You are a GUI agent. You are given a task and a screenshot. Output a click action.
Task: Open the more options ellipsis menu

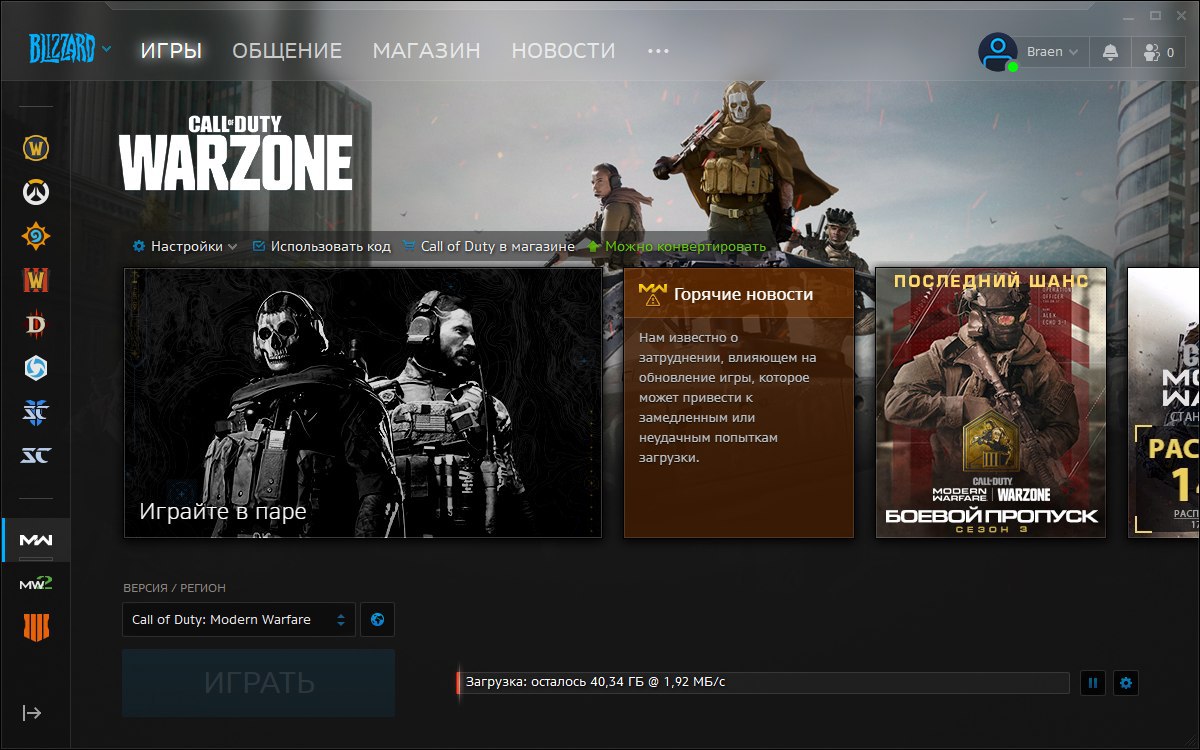657,50
